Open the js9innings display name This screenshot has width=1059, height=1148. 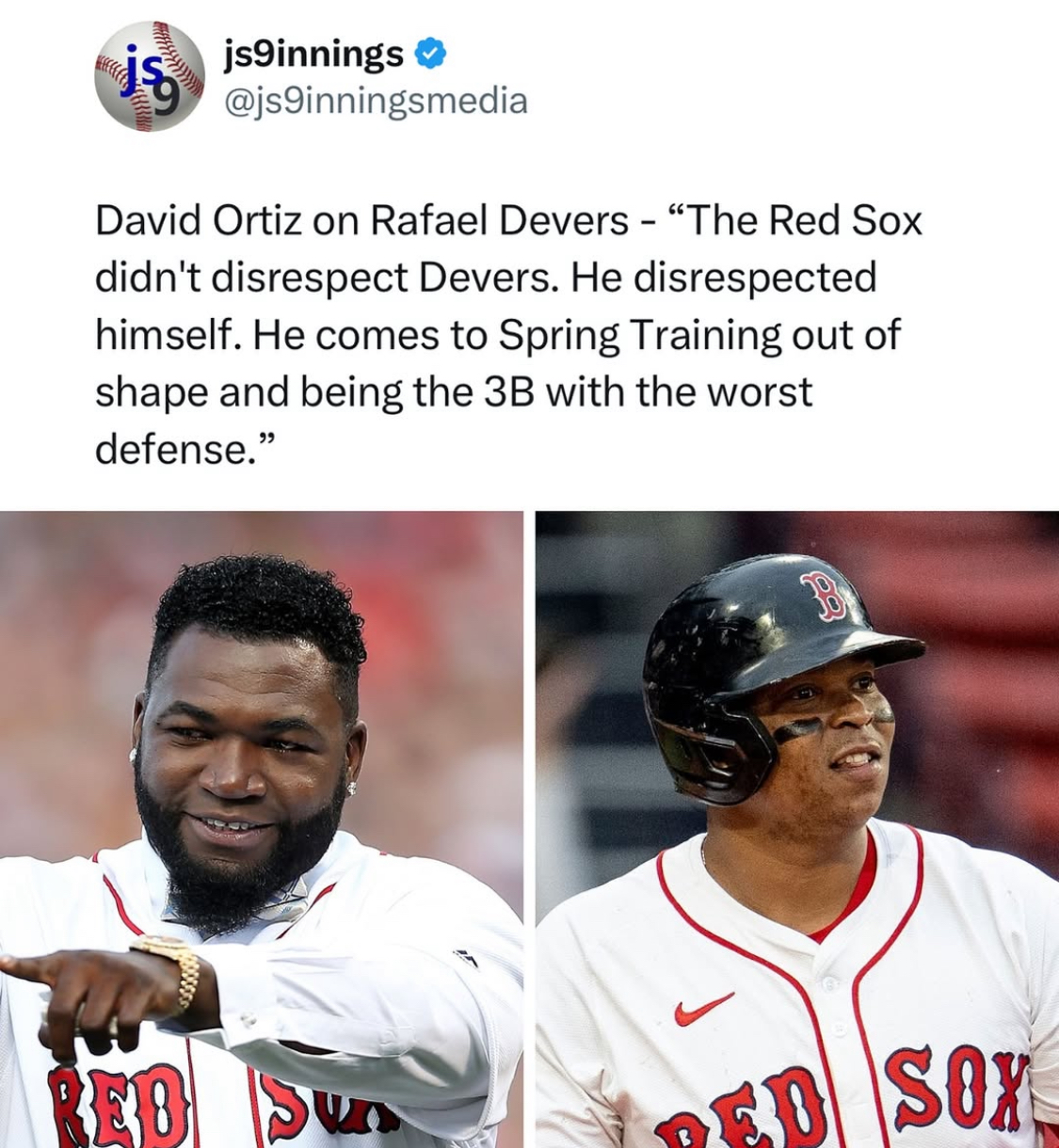(313, 55)
